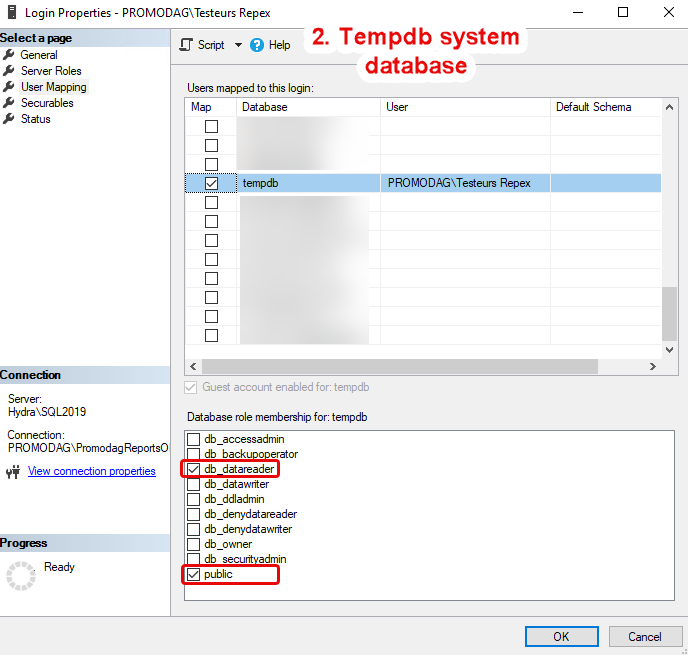The width and height of the screenshot is (689, 656).
Task: Select the tempdb database cell
Action: coord(308,183)
